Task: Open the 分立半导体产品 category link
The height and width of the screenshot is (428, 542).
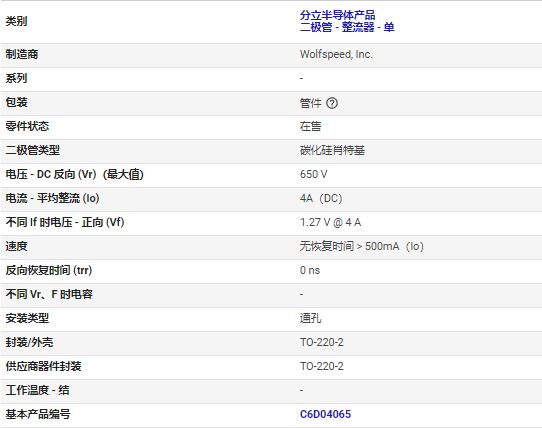Action: (x=337, y=15)
